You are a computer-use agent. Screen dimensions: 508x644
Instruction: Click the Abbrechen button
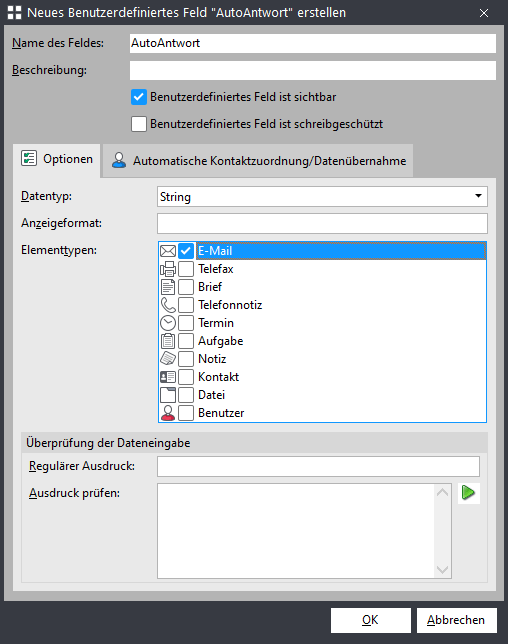click(x=457, y=620)
